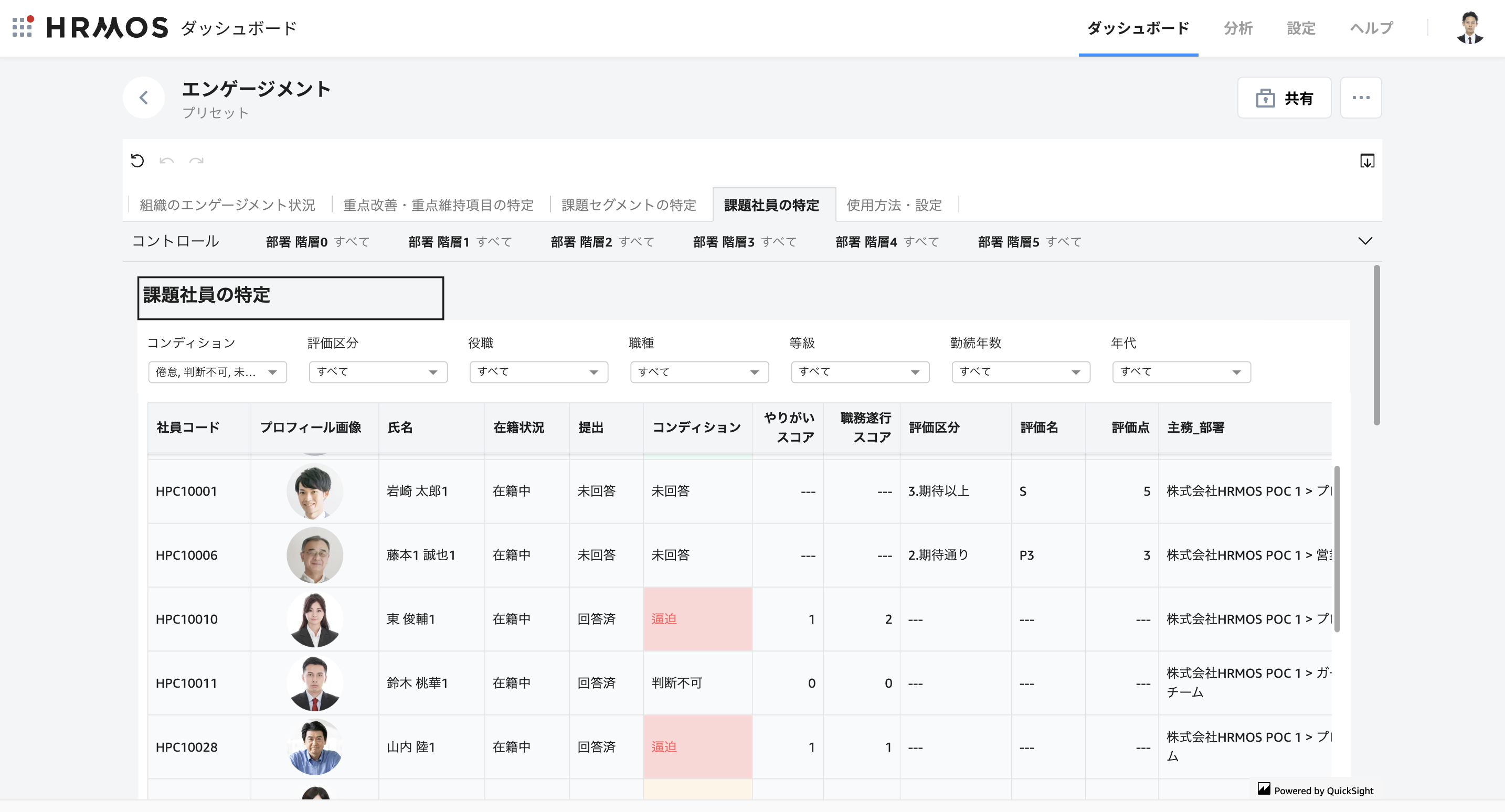Open the 年代 filter dropdown
1505x812 pixels.
pos(1181,372)
